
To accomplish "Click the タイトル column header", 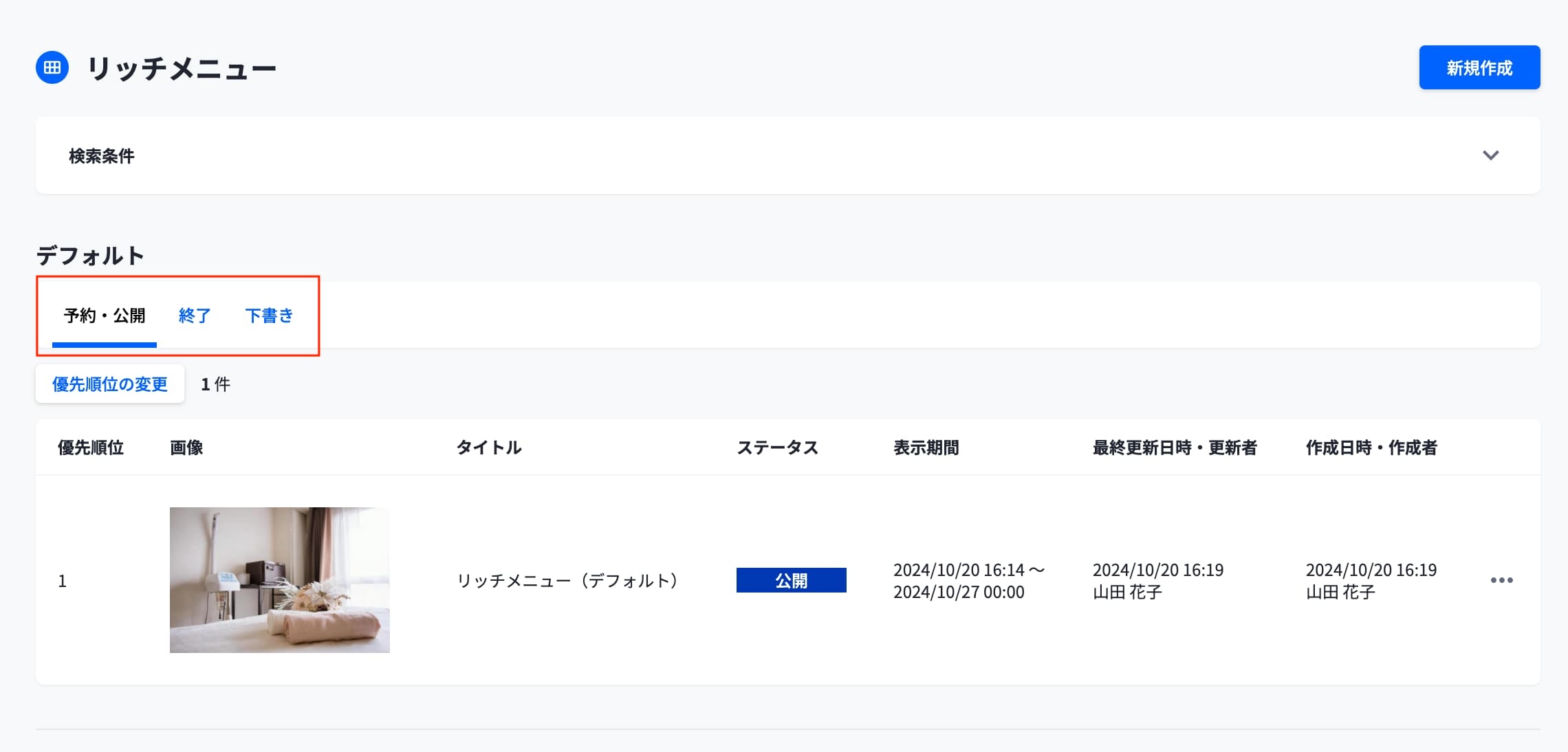I will click(489, 447).
